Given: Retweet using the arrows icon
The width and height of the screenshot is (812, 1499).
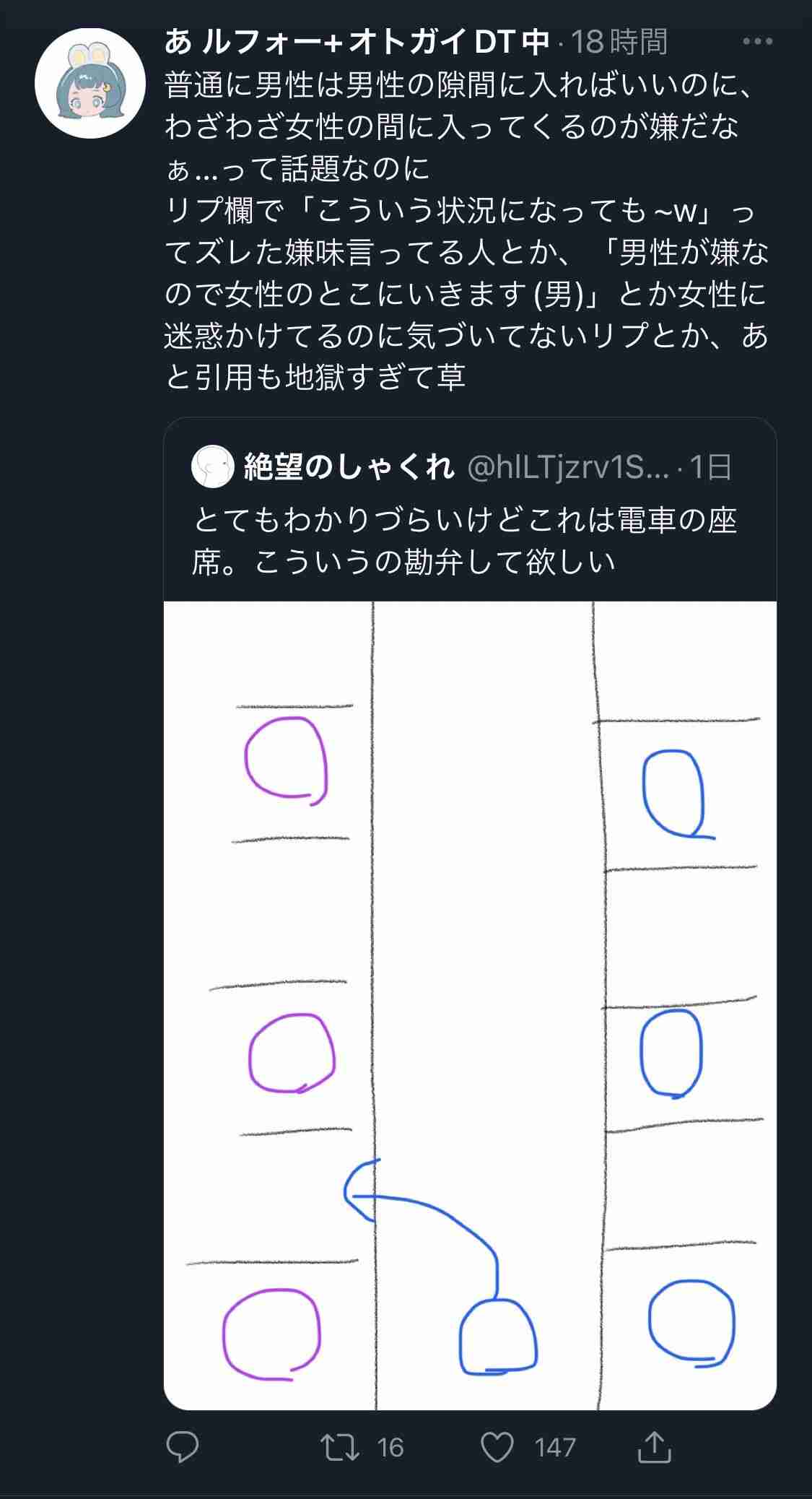Looking at the screenshot, I should tap(340, 1447).
